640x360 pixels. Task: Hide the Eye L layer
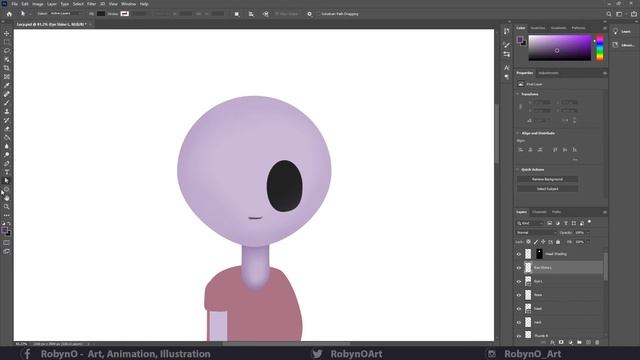pyautogui.click(x=519, y=282)
